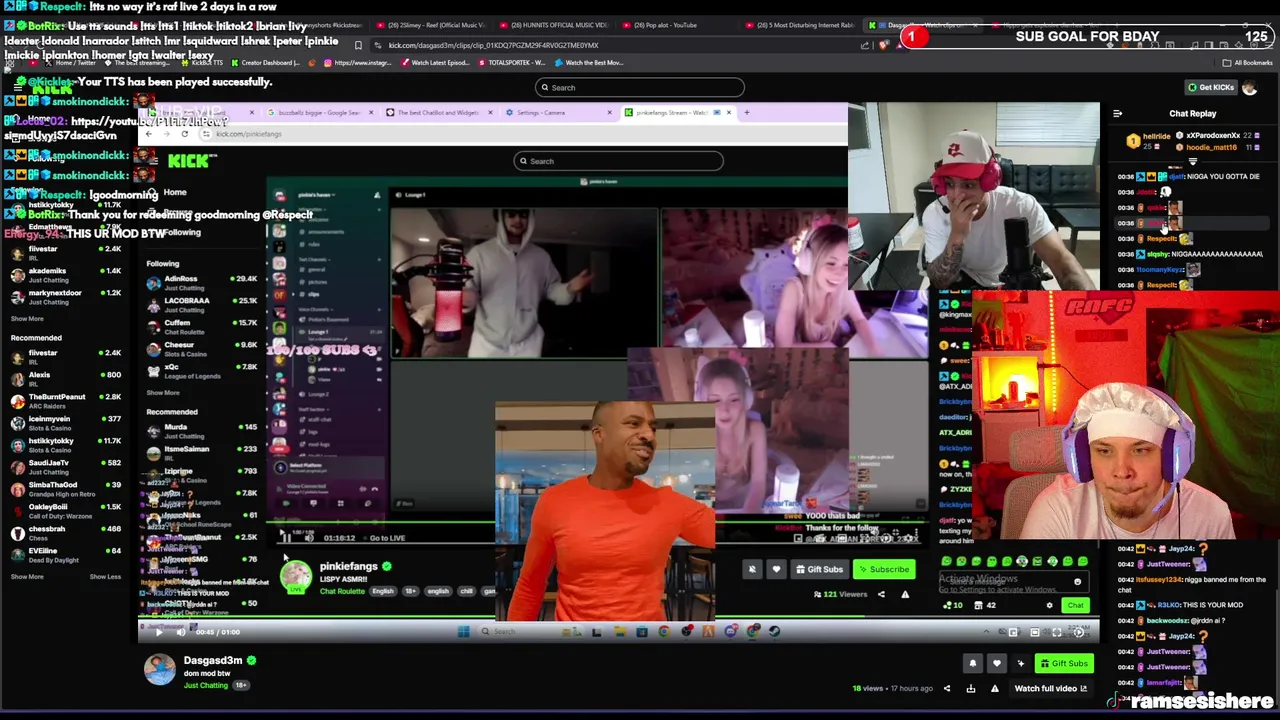This screenshot has height=720, width=1280.
Task: Pause the pinkiefangs stream
Action: pyautogui.click(x=286, y=538)
